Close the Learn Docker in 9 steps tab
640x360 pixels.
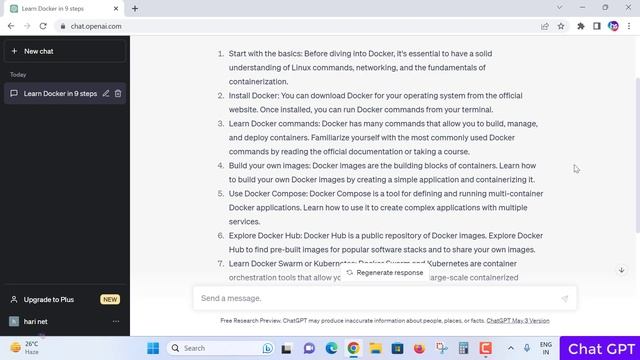point(116,9)
